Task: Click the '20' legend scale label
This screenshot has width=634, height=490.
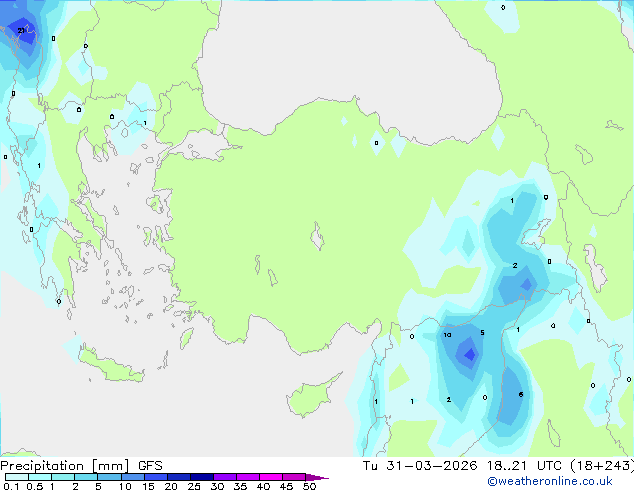Action: click(x=171, y=486)
